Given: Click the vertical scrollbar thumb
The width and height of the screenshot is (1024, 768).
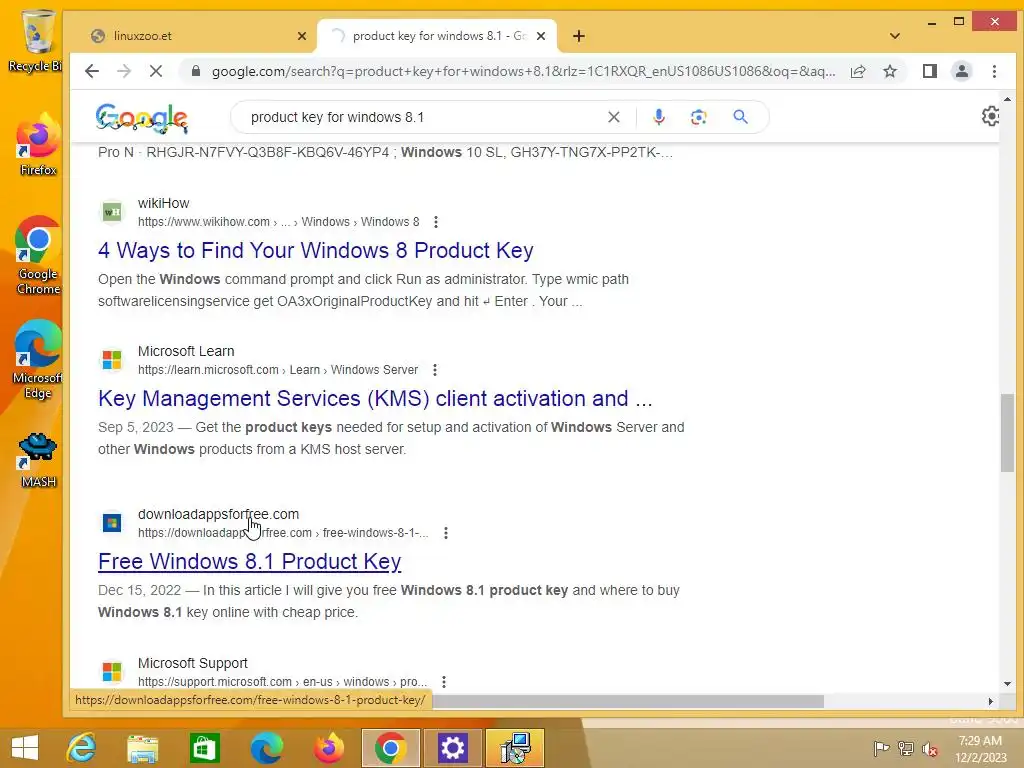Looking at the screenshot, I should (1007, 432).
